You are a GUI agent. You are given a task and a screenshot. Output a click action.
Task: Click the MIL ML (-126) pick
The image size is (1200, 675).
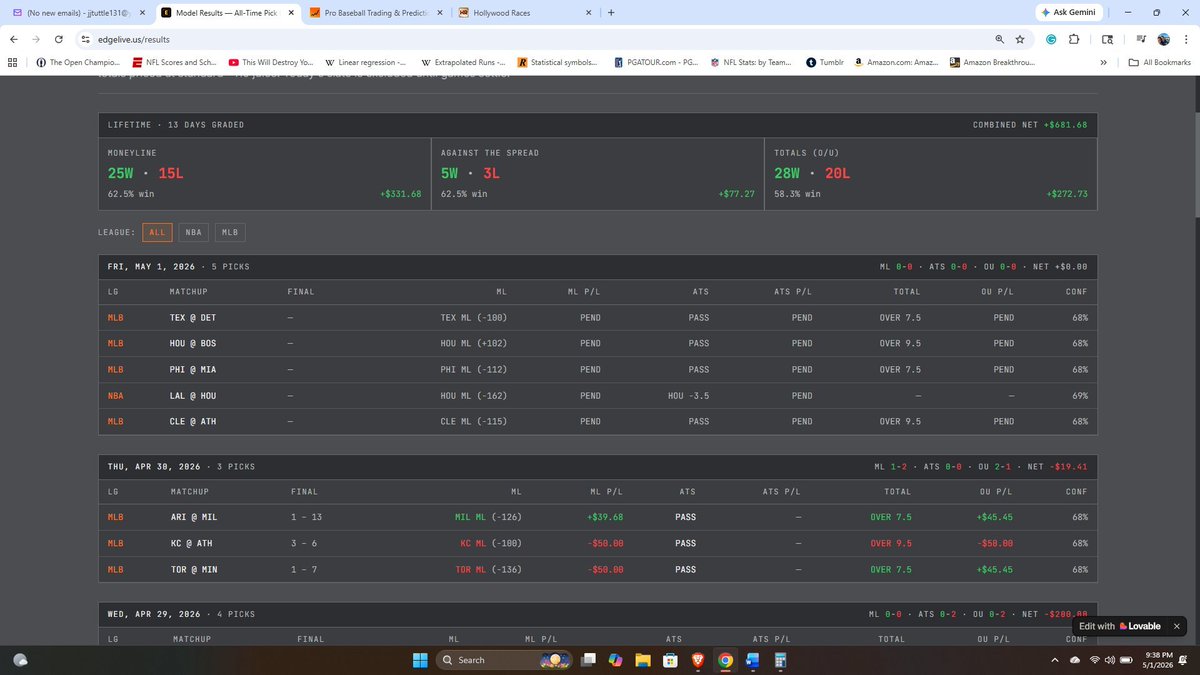click(488, 517)
